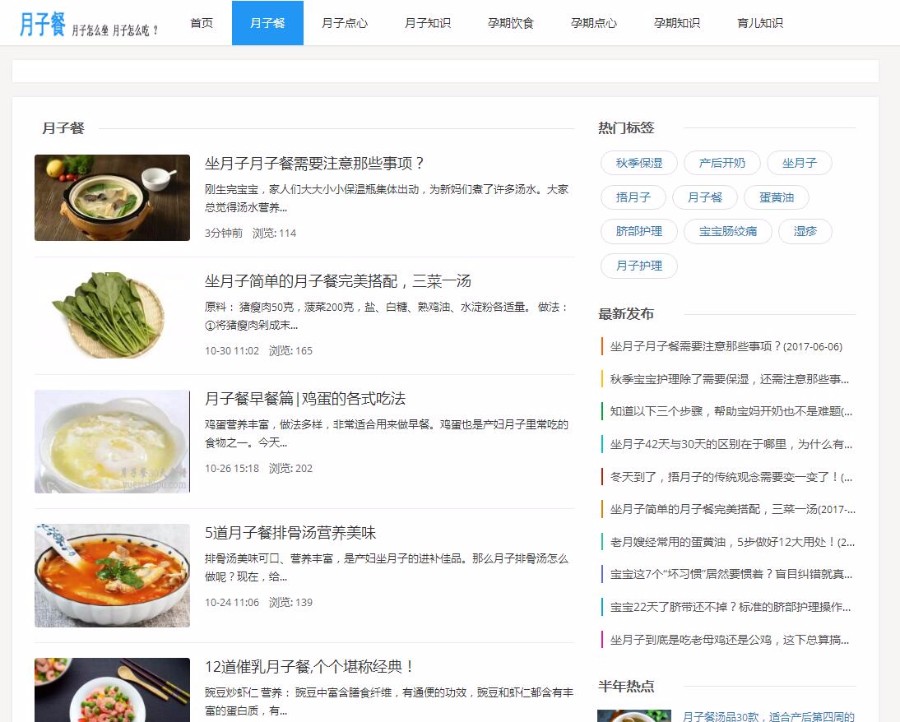Click the red pork rib soup thumbnail

point(112,575)
